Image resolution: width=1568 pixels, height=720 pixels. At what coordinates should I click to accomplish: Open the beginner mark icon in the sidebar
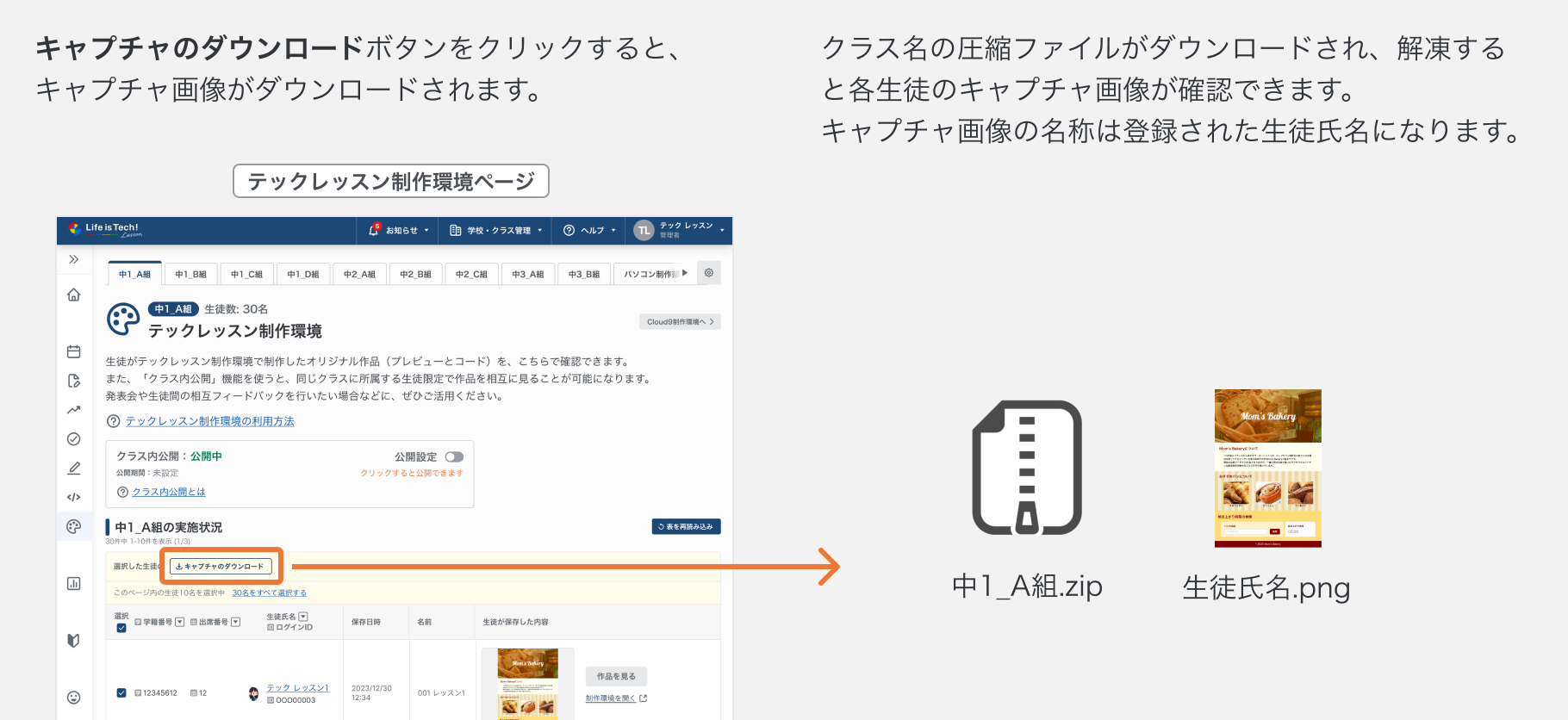(x=74, y=641)
